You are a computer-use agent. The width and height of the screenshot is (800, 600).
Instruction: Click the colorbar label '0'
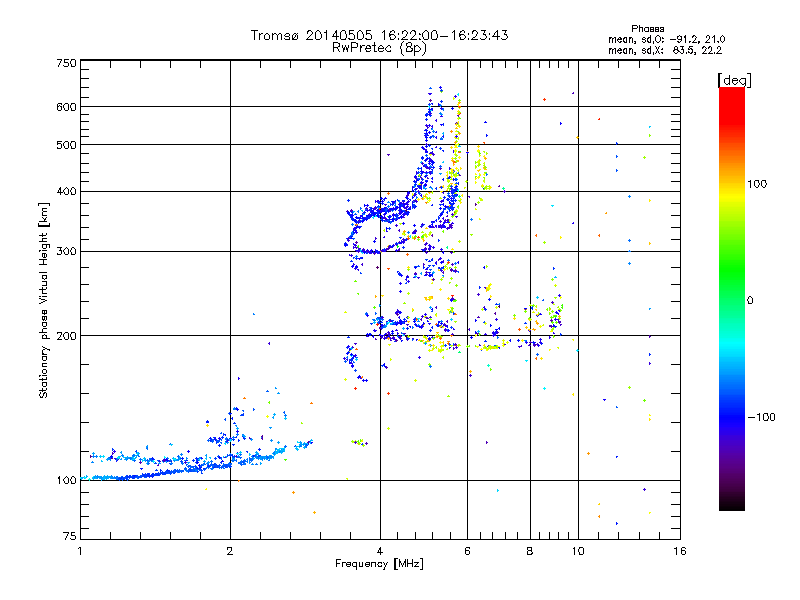click(750, 301)
